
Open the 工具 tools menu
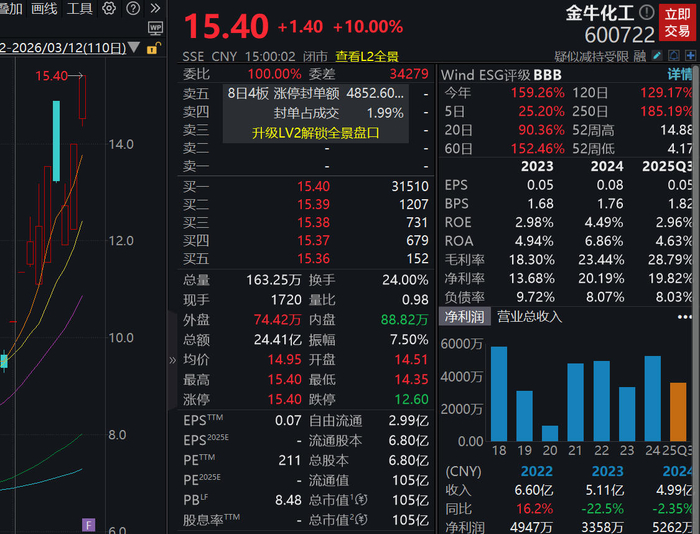[79, 8]
